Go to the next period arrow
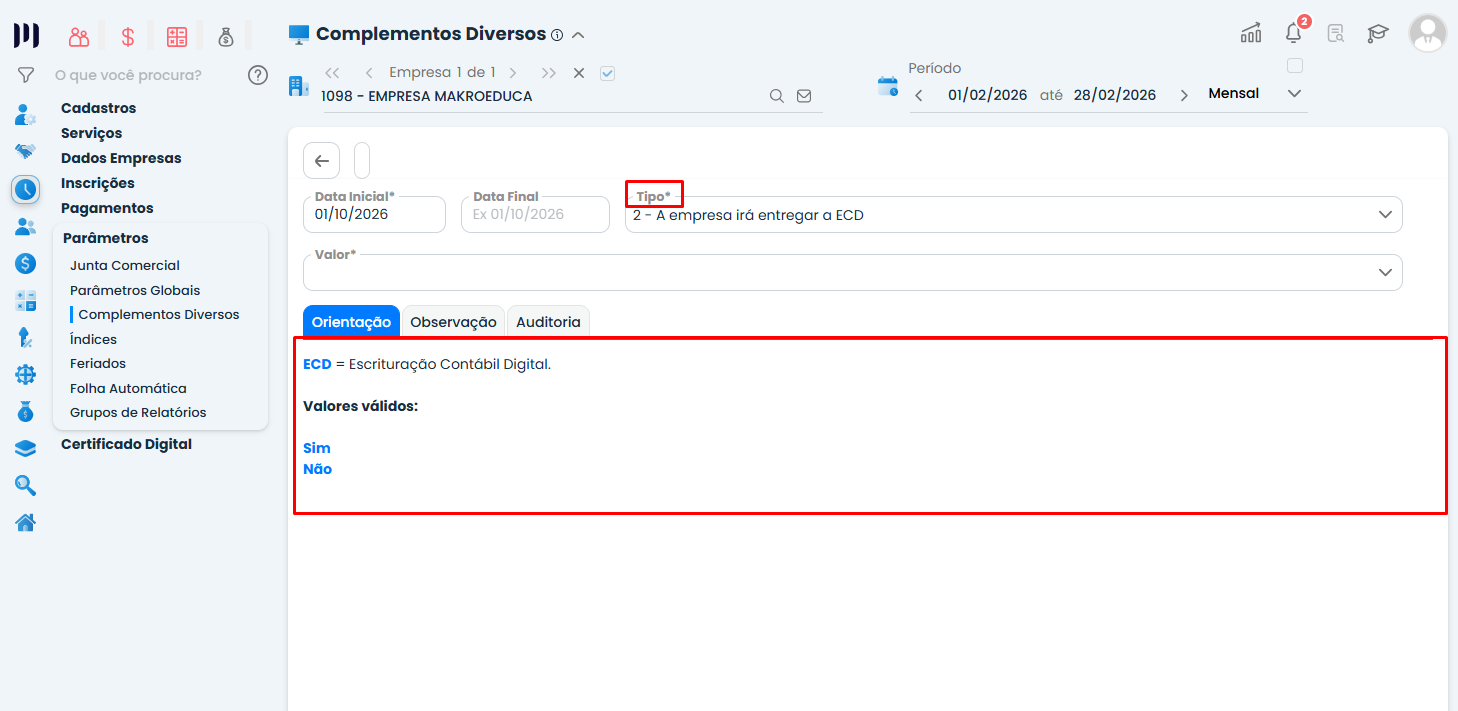 click(1184, 95)
